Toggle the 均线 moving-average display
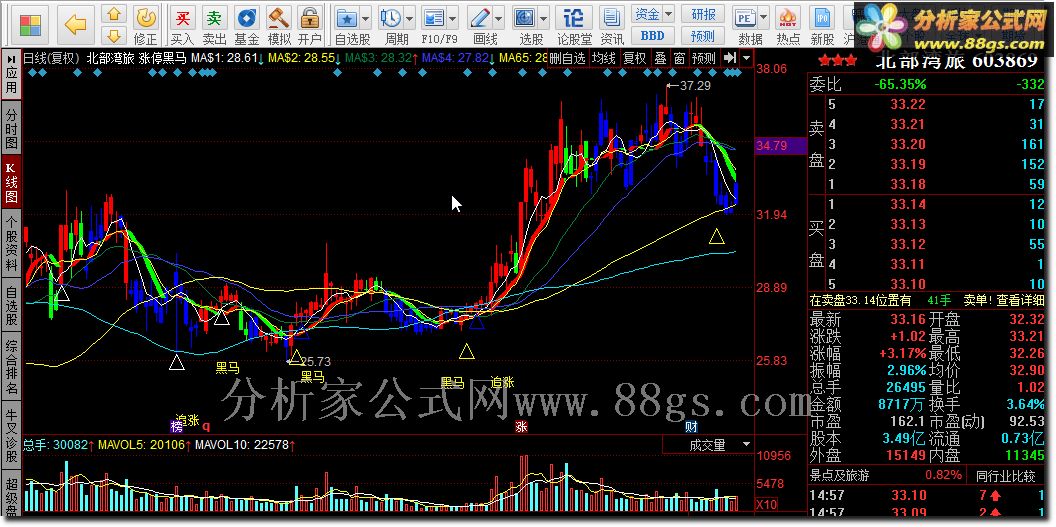The height and width of the screenshot is (527, 1056). point(604,59)
